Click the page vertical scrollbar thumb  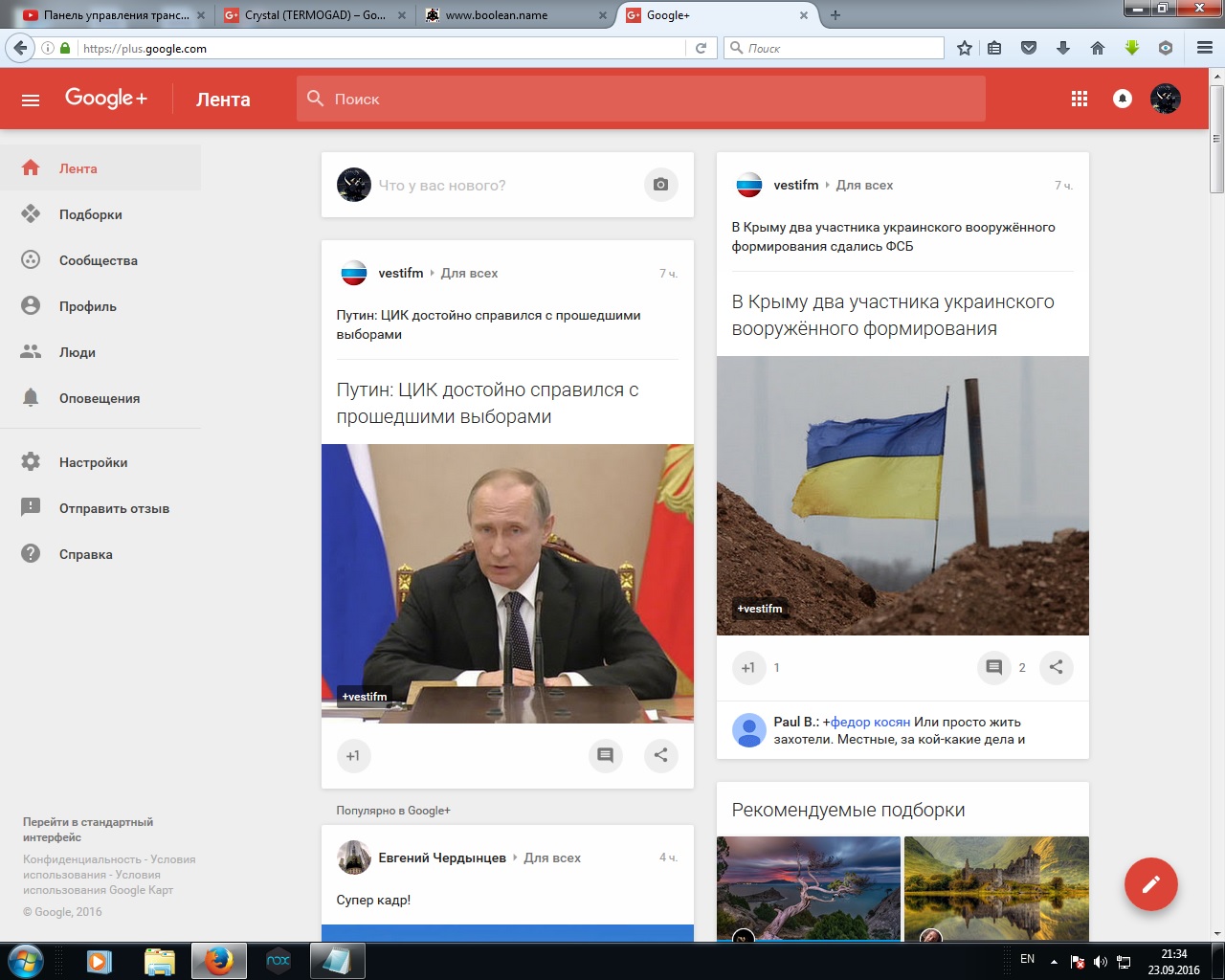[x=1216, y=139]
